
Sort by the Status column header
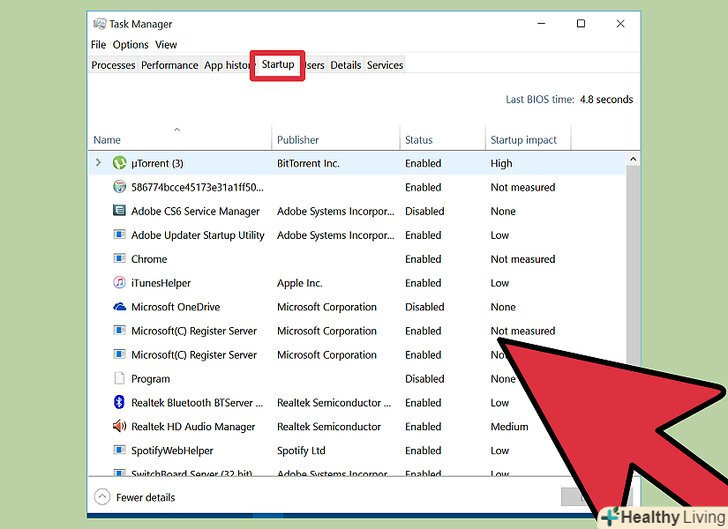point(419,140)
